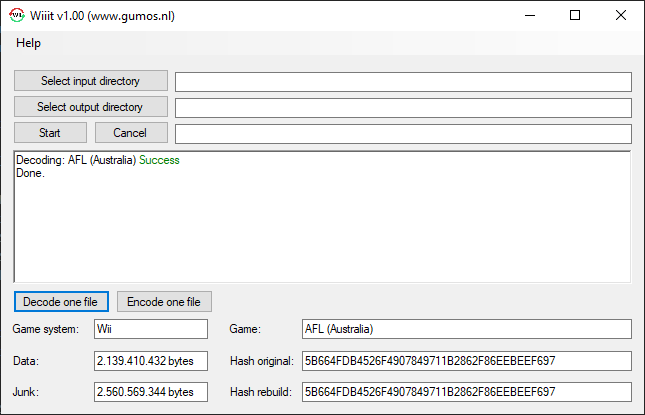
Task: Click the Wiiit app icon in title bar
Action: pos(17,16)
